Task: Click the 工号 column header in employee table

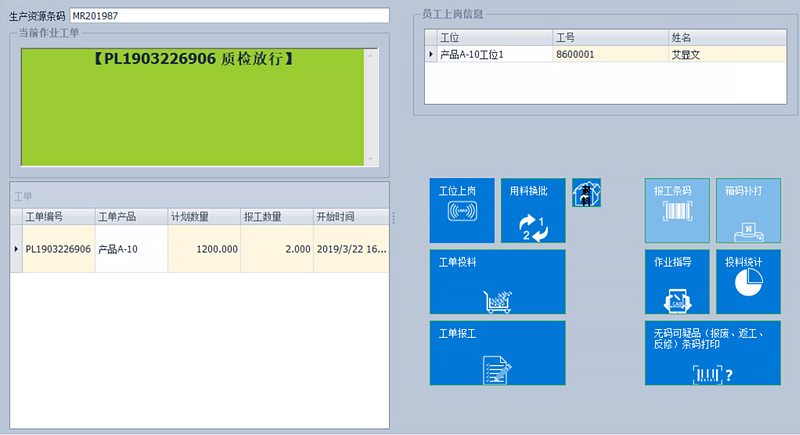Action: tap(610, 37)
